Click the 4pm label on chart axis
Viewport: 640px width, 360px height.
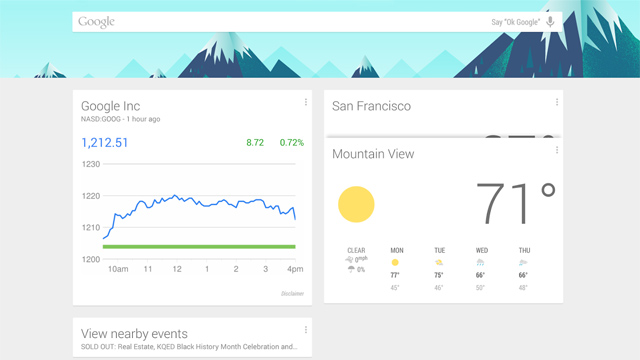(x=295, y=269)
